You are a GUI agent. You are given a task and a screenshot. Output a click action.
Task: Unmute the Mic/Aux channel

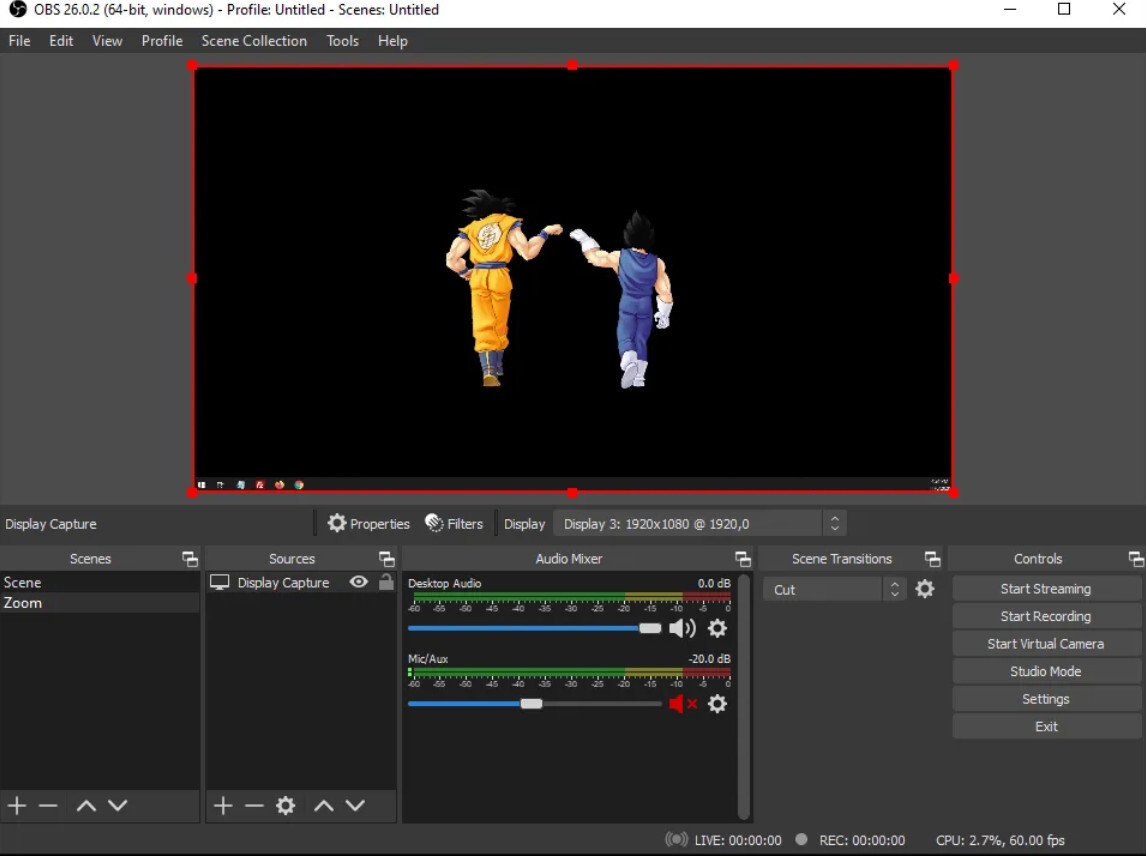[682, 703]
